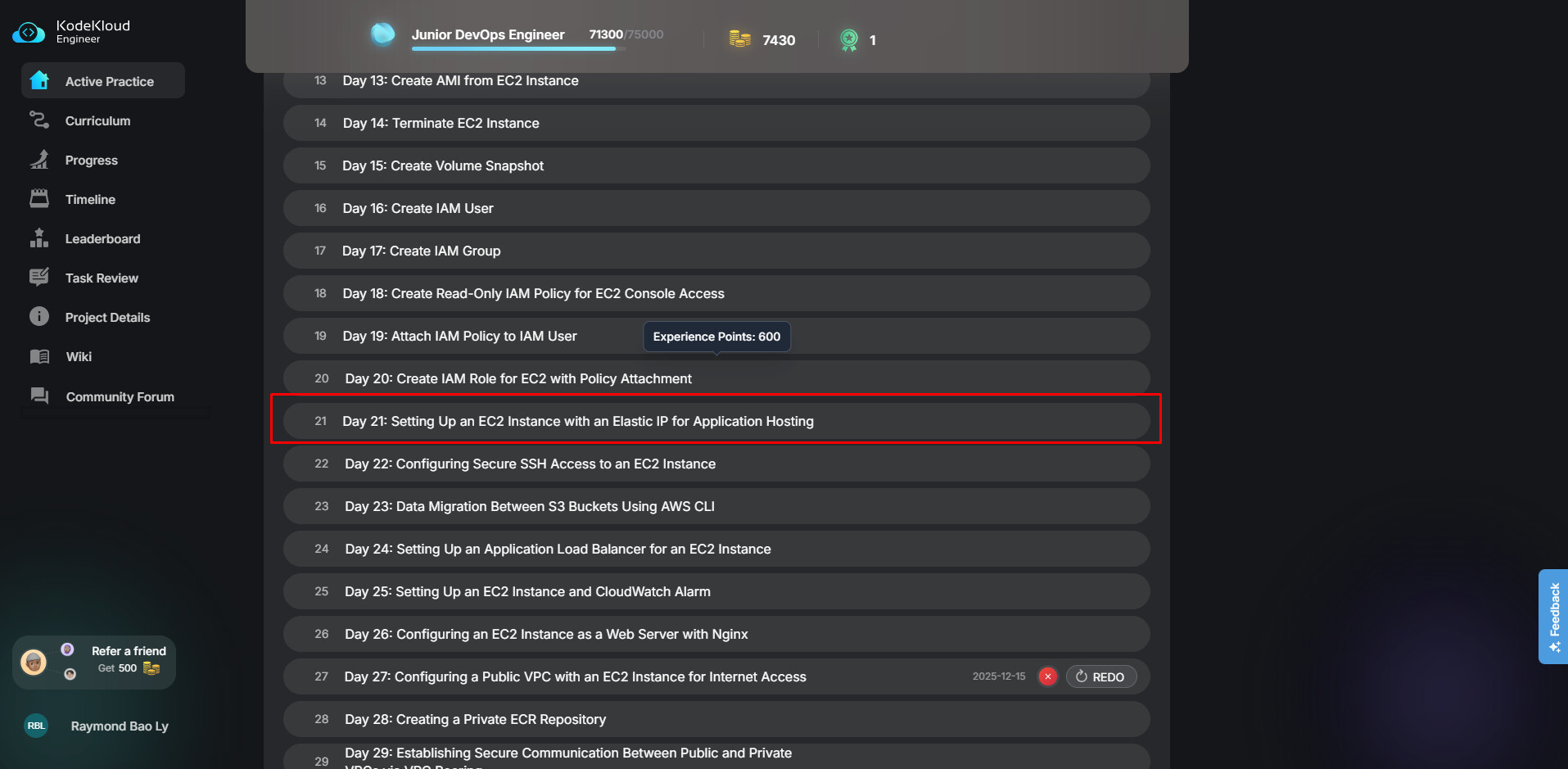Screen dimensions: 1568x769
Task: Click the red failed status icon on Day 27
Action: point(1047,676)
